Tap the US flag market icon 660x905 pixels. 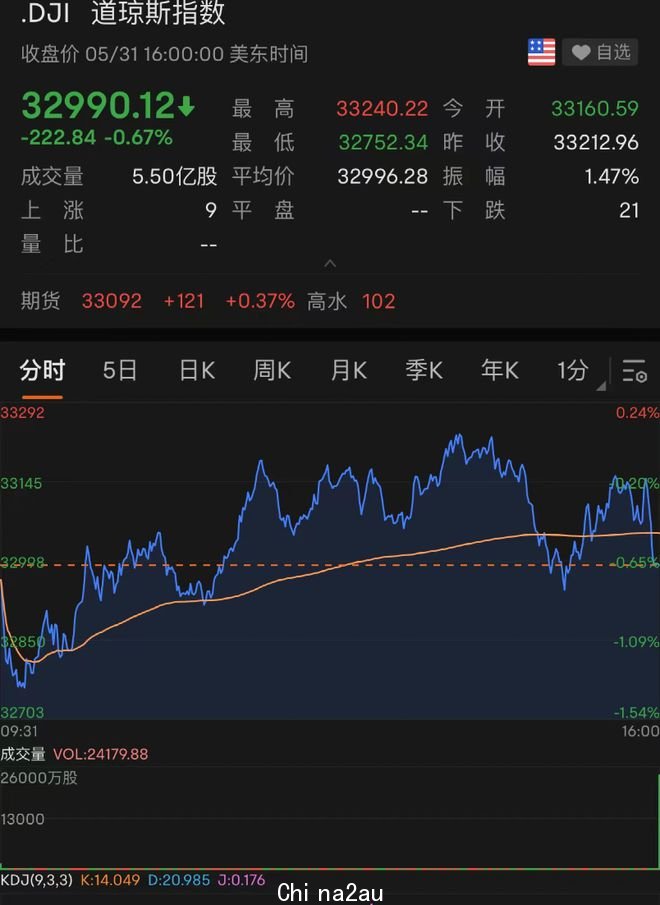point(541,53)
